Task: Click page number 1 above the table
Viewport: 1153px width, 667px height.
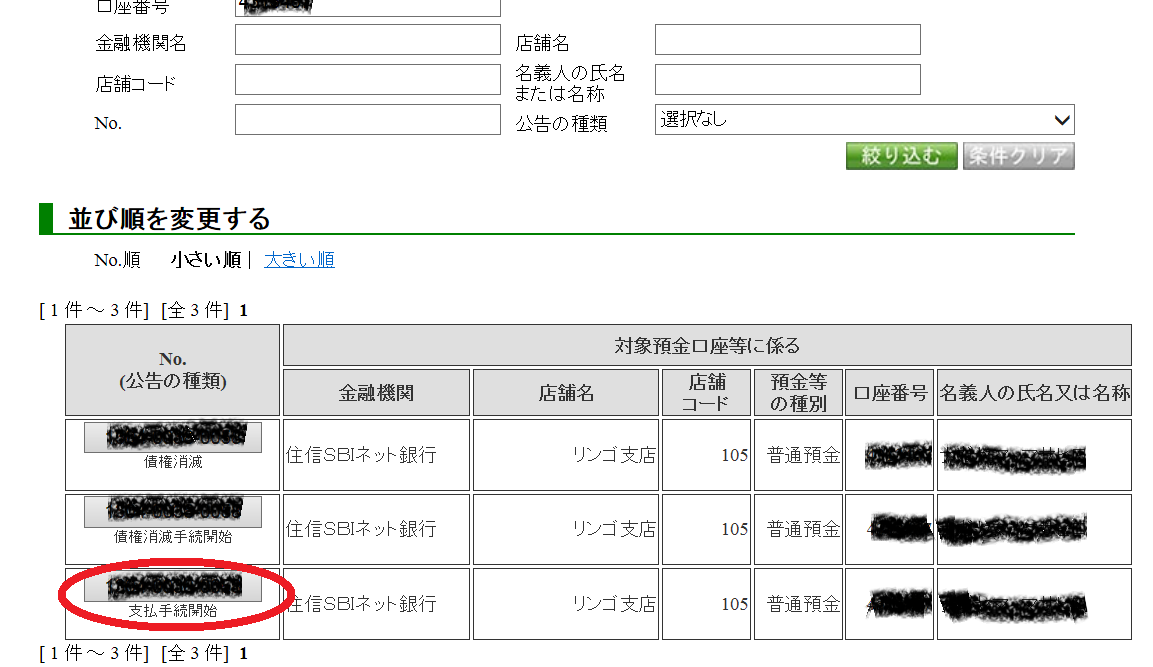Action: [x=243, y=311]
